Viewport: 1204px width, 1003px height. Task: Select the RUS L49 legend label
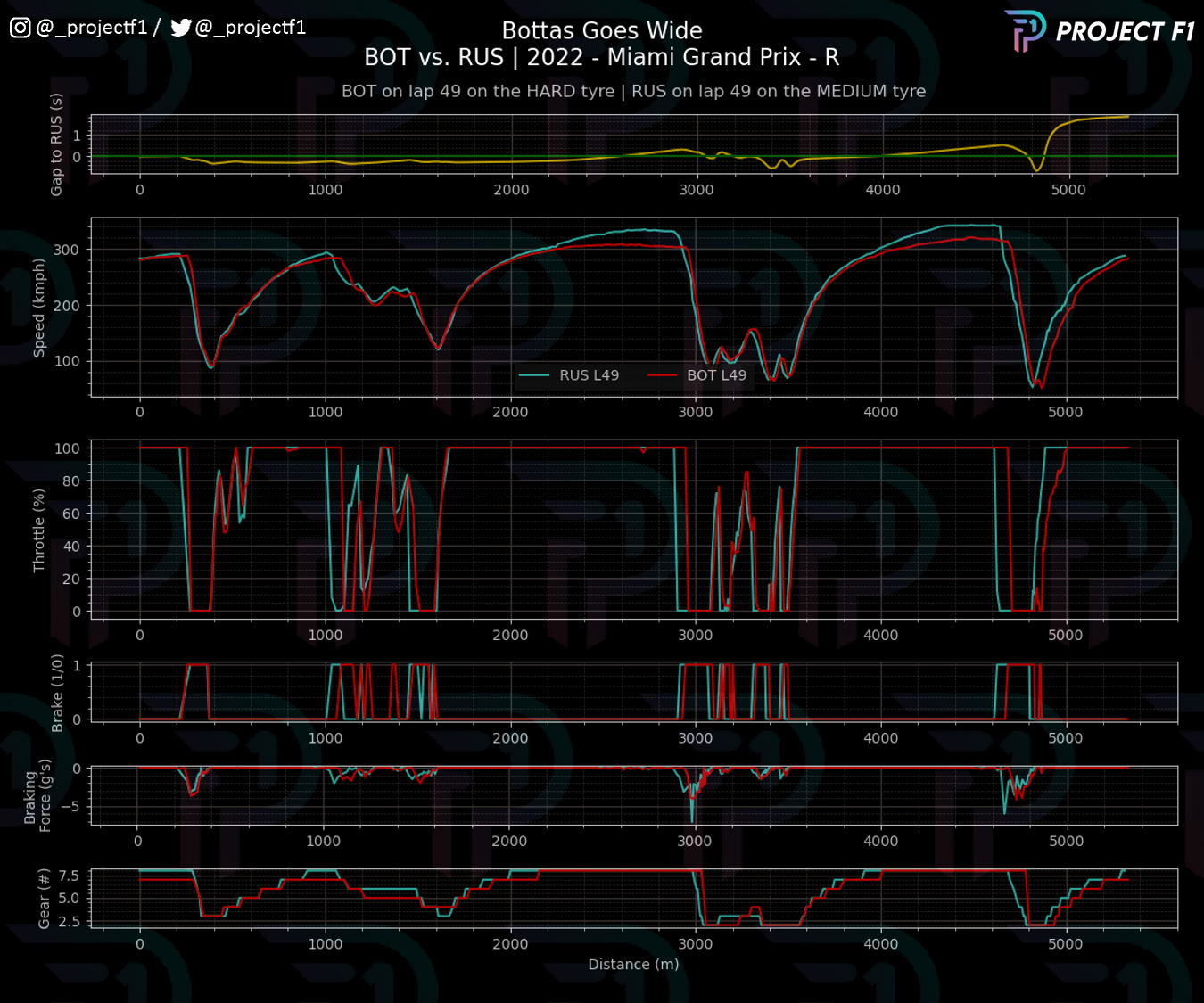coord(589,375)
